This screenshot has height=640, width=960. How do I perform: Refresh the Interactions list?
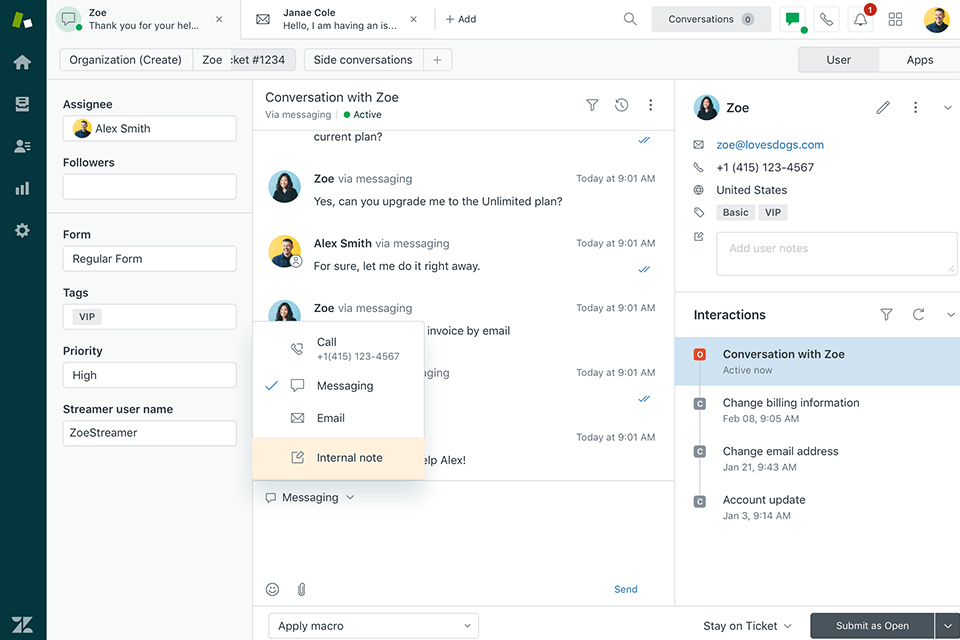[918, 314]
